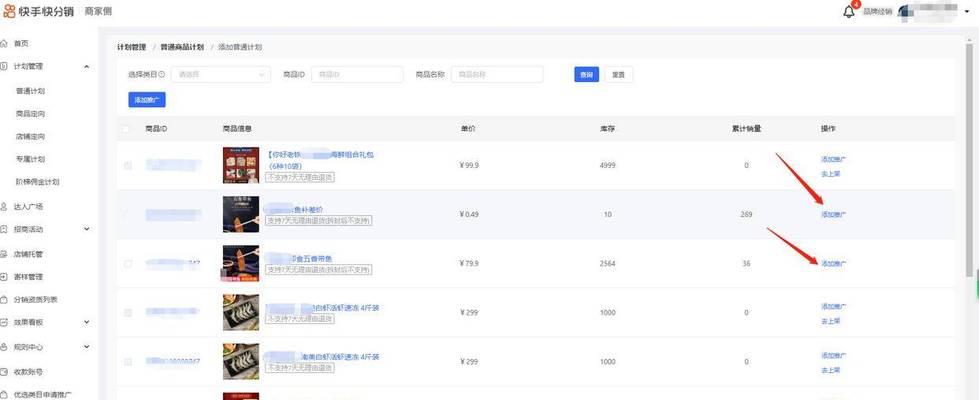Click the 店铺托管 sidebar icon

point(4,254)
